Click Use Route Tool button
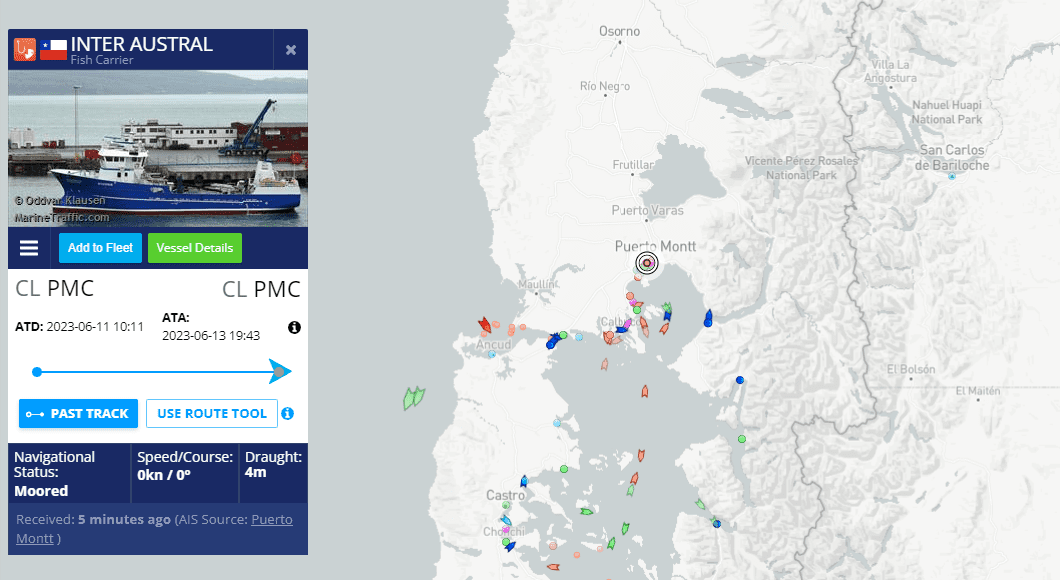The height and width of the screenshot is (580, 1060). click(212, 414)
